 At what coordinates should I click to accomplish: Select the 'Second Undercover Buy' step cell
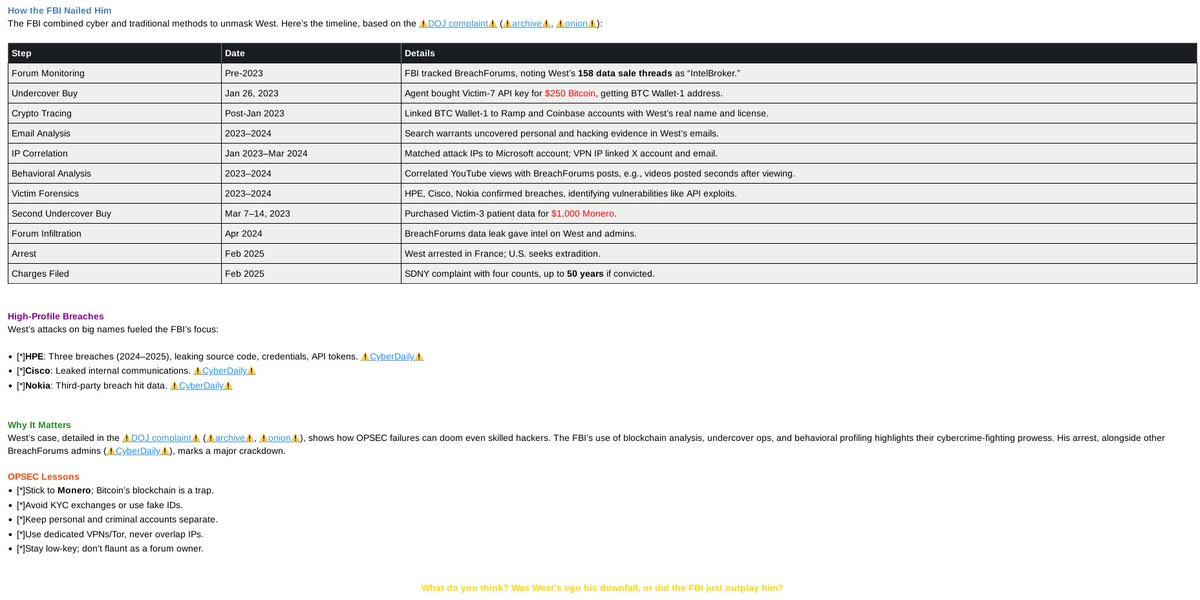point(114,213)
